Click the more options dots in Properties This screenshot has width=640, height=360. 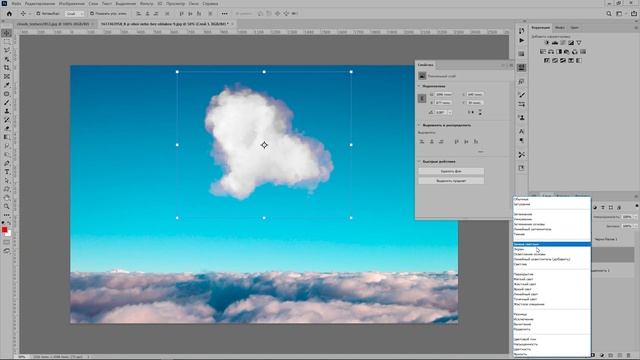click(481, 151)
